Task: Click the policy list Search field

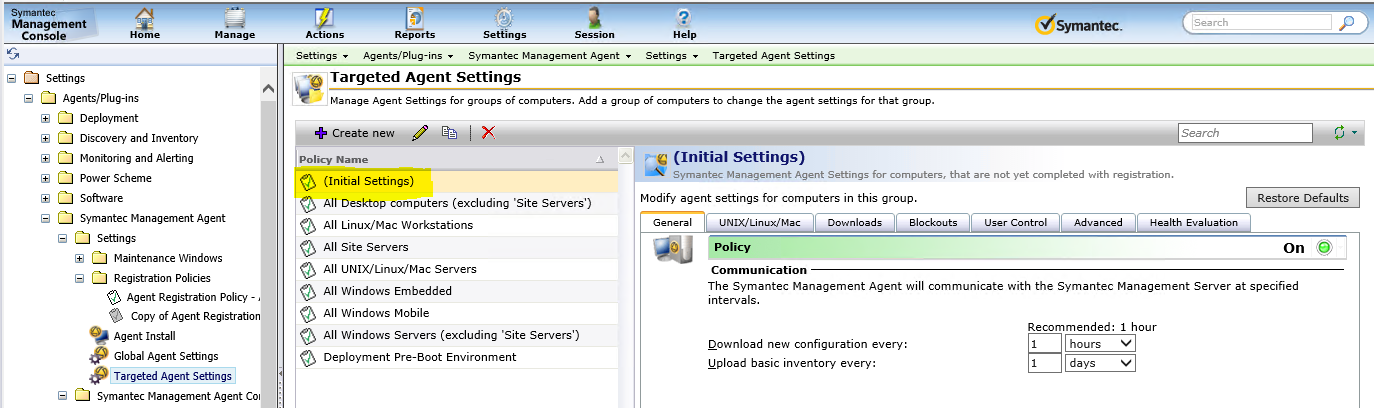Action: [1244, 133]
